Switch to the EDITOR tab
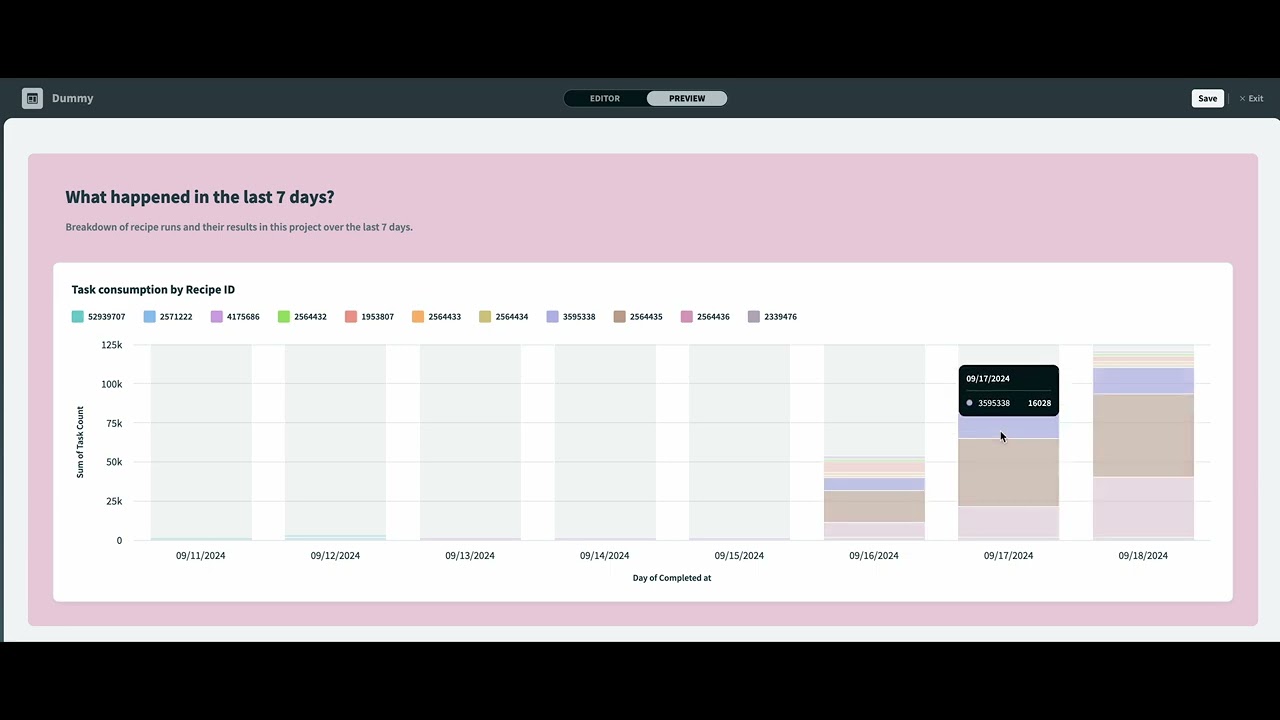 pos(605,98)
